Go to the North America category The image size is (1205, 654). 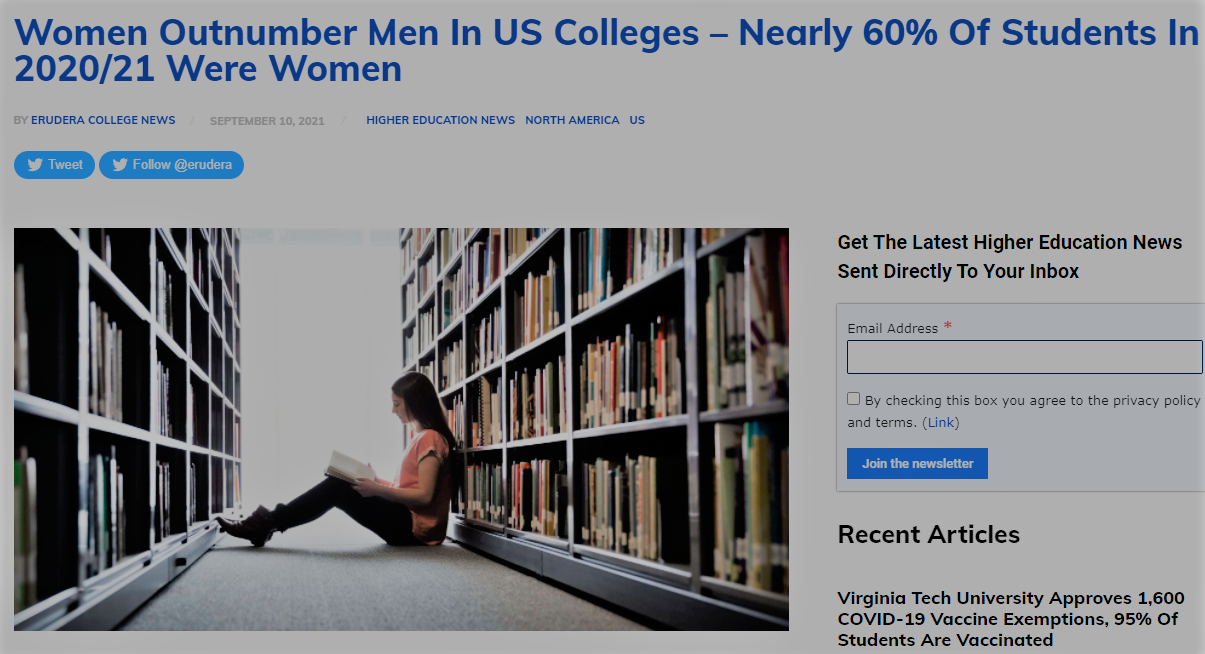click(x=572, y=120)
